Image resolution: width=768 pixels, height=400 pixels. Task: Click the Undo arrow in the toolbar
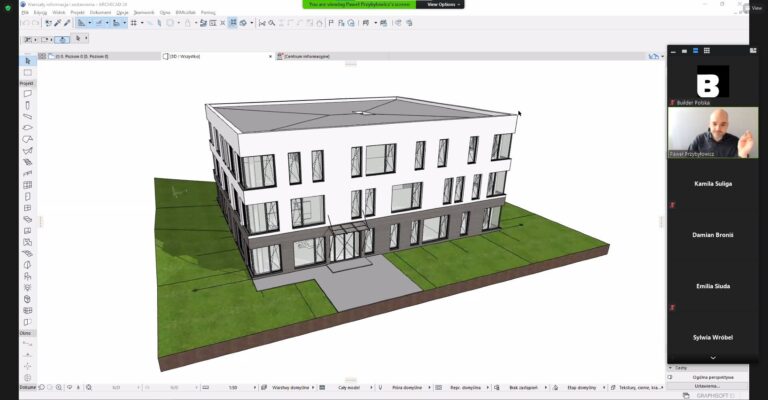(x=26, y=23)
